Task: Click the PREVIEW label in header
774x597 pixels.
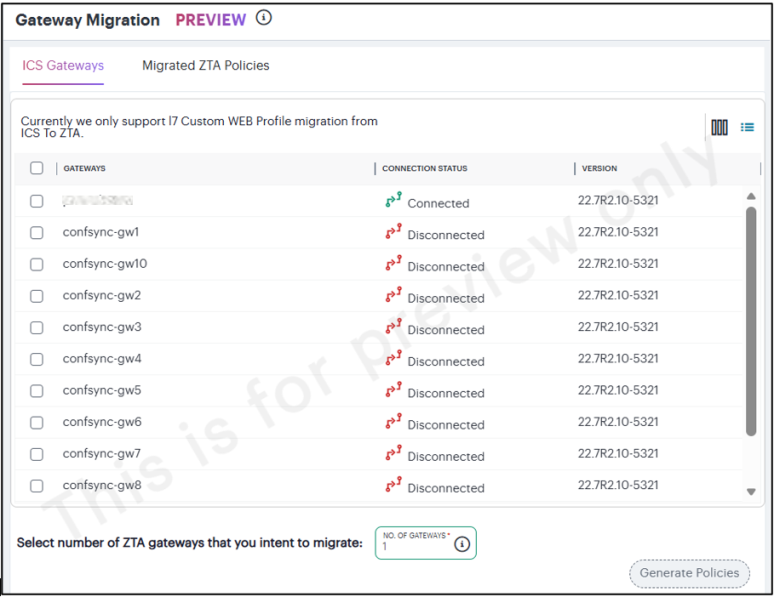Action: click(211, 20)
